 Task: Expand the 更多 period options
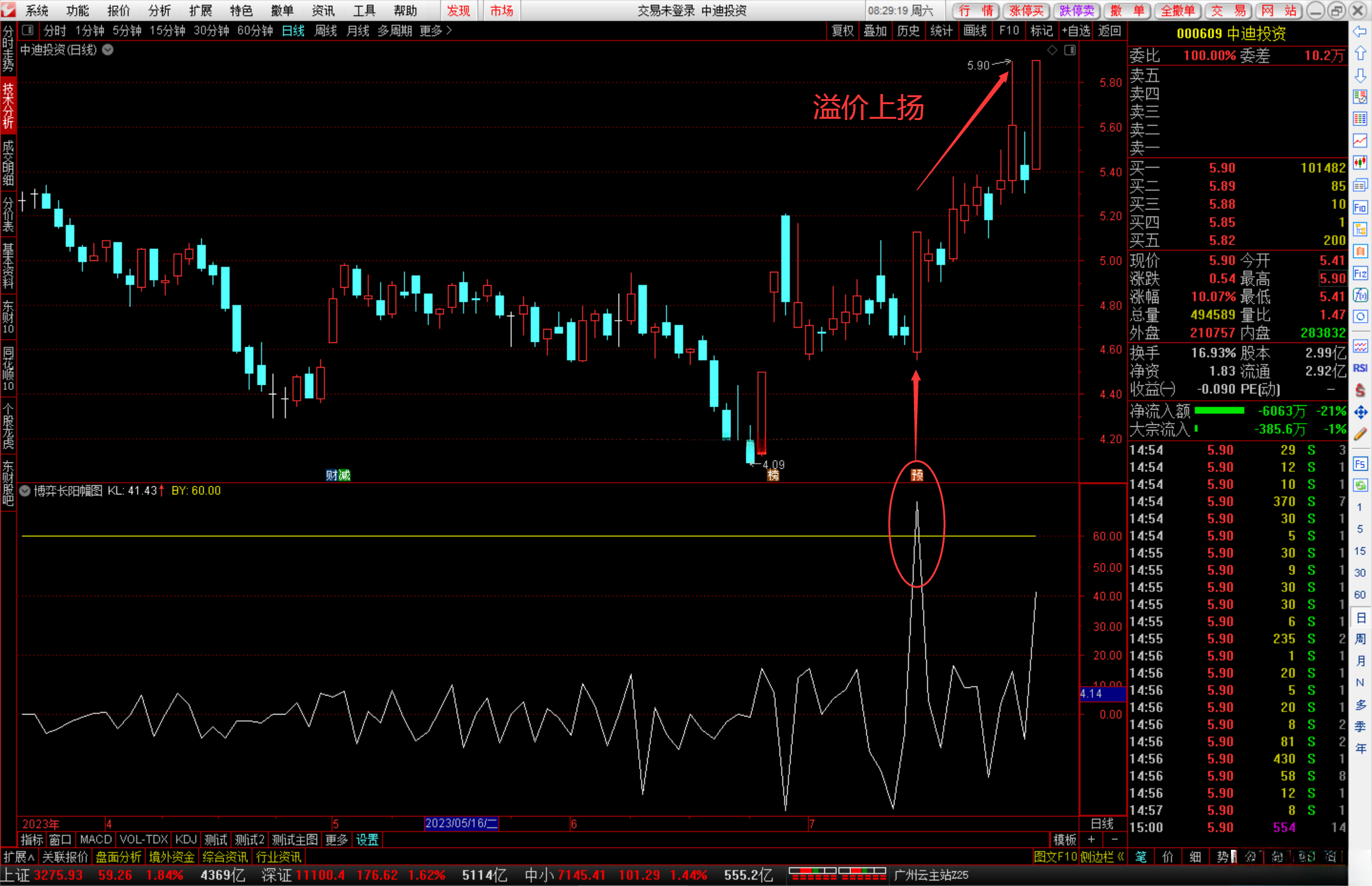click(x=436, y=30)
